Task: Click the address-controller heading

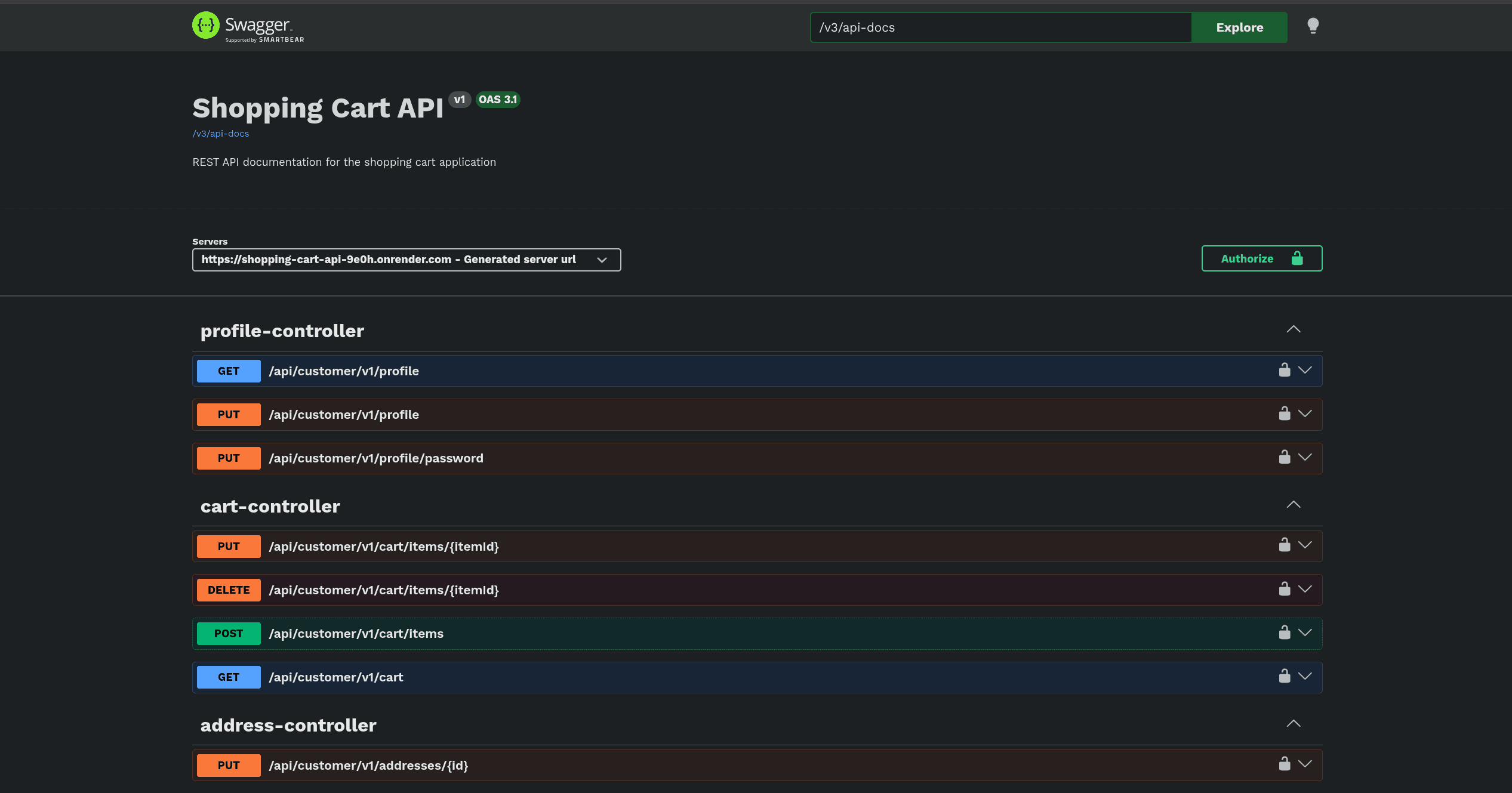Action: tap(288, 726)
